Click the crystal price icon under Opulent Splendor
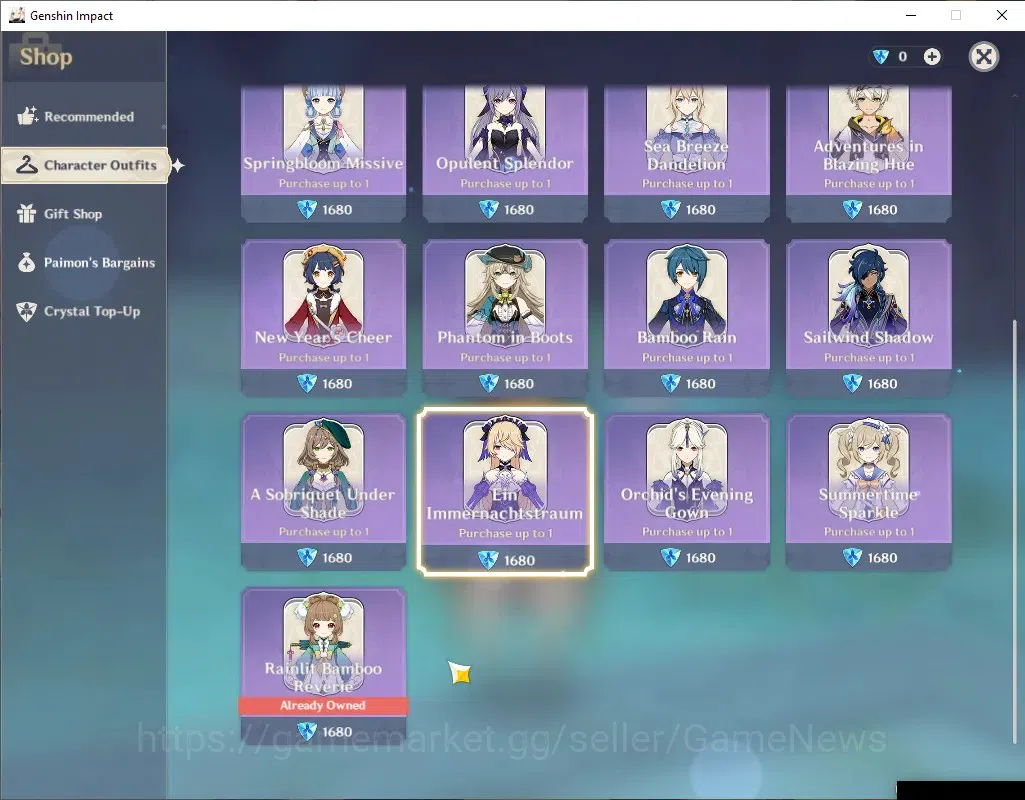This screenshot has width=1025, height=800. point(488,210)
